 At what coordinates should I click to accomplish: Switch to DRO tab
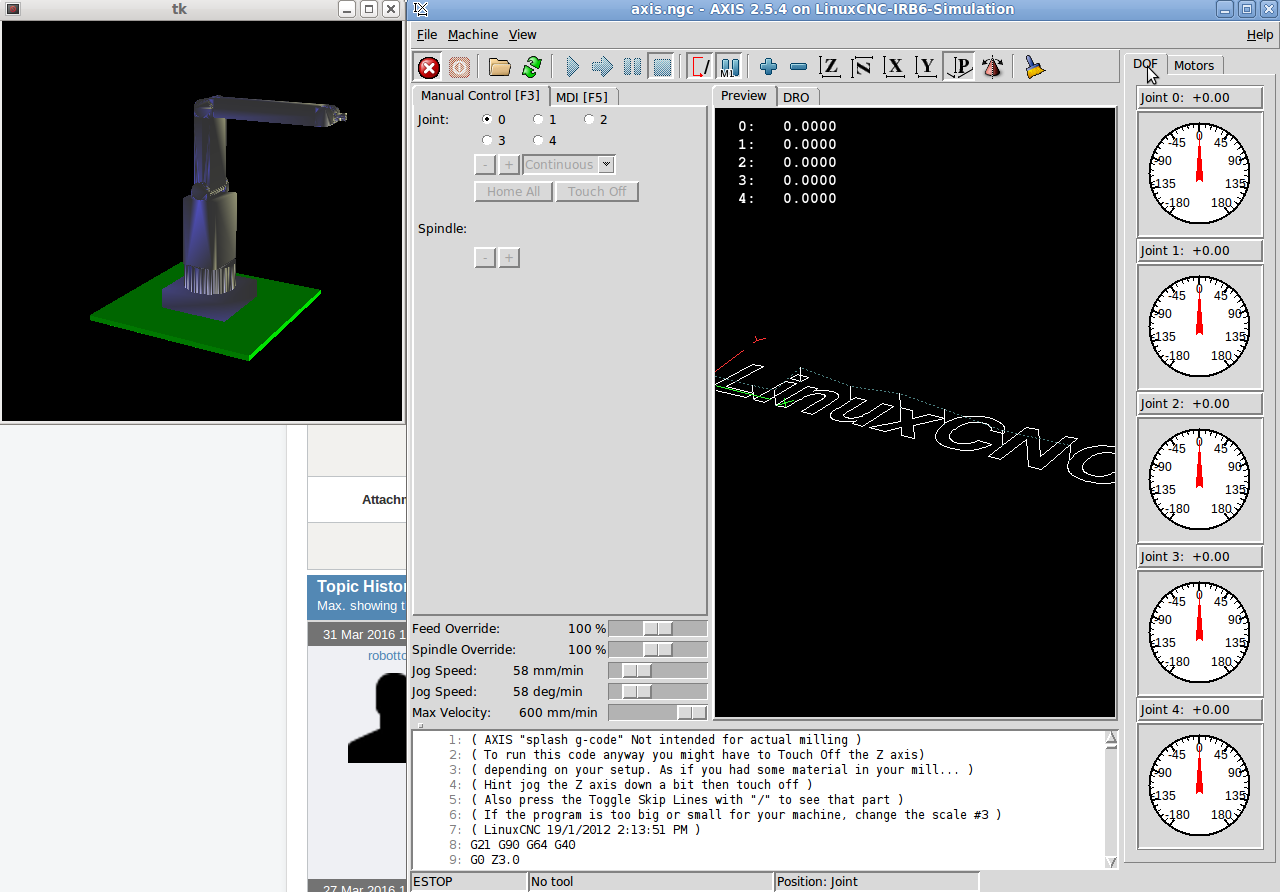(796, 97)
